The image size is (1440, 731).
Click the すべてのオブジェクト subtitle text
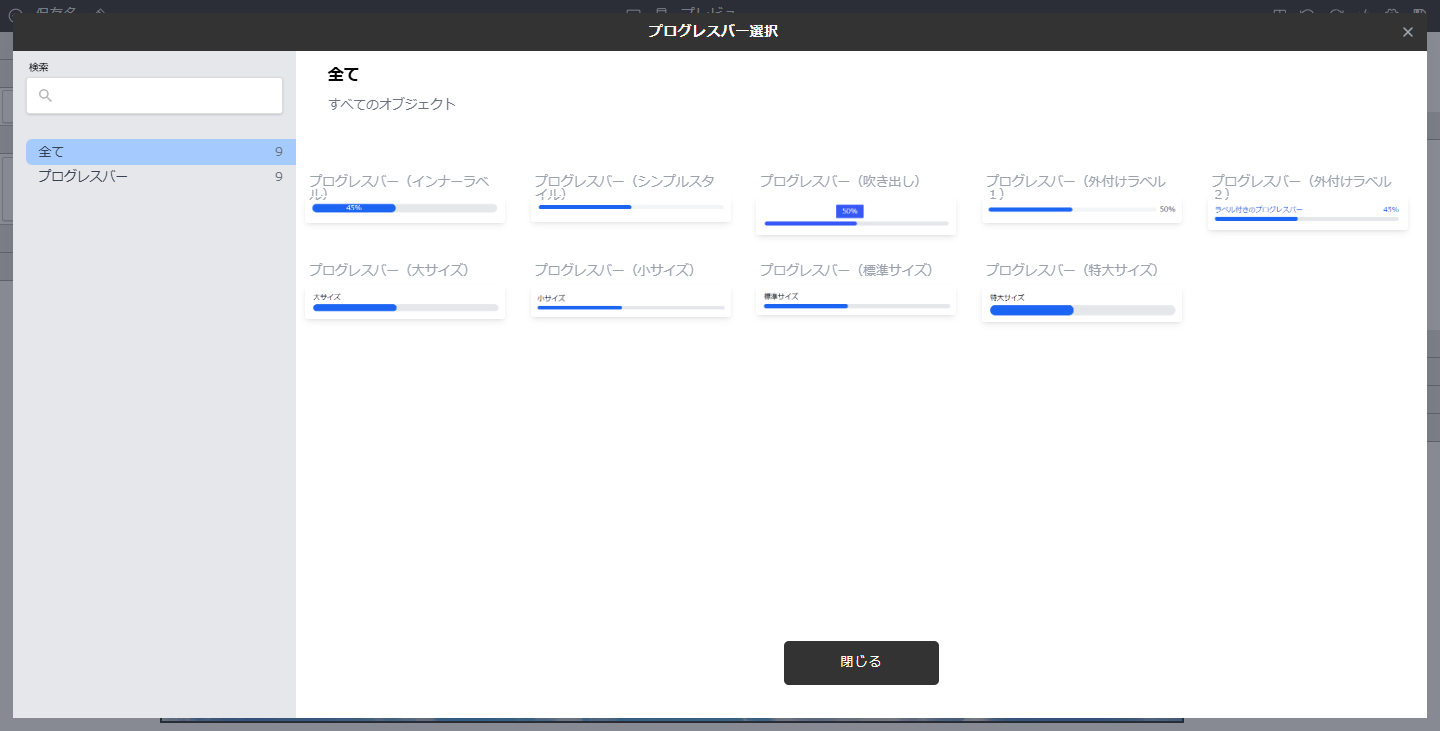tap(392, 104)
